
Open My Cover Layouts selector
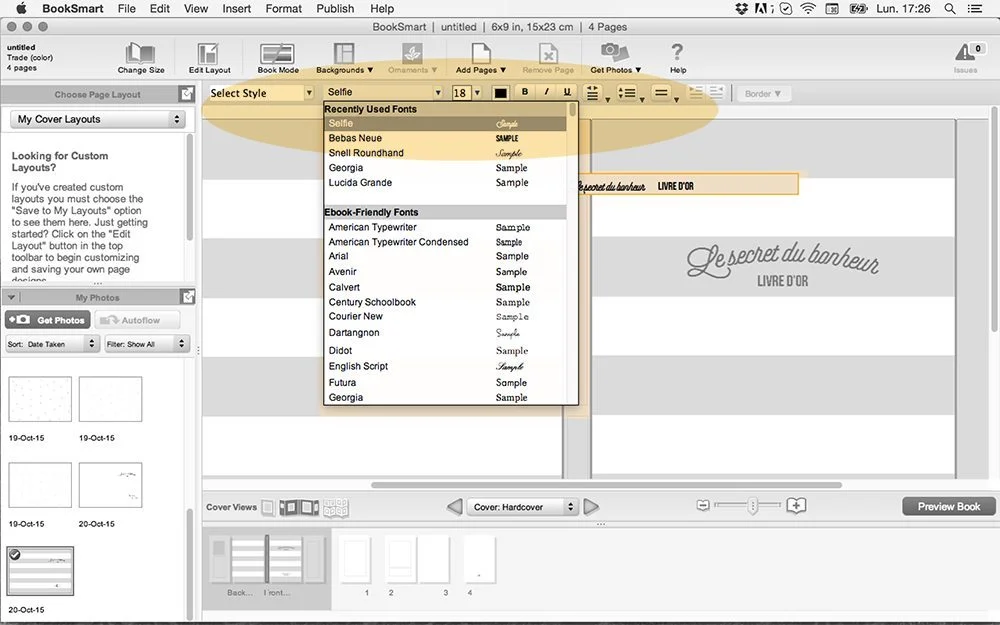[98, 119]
